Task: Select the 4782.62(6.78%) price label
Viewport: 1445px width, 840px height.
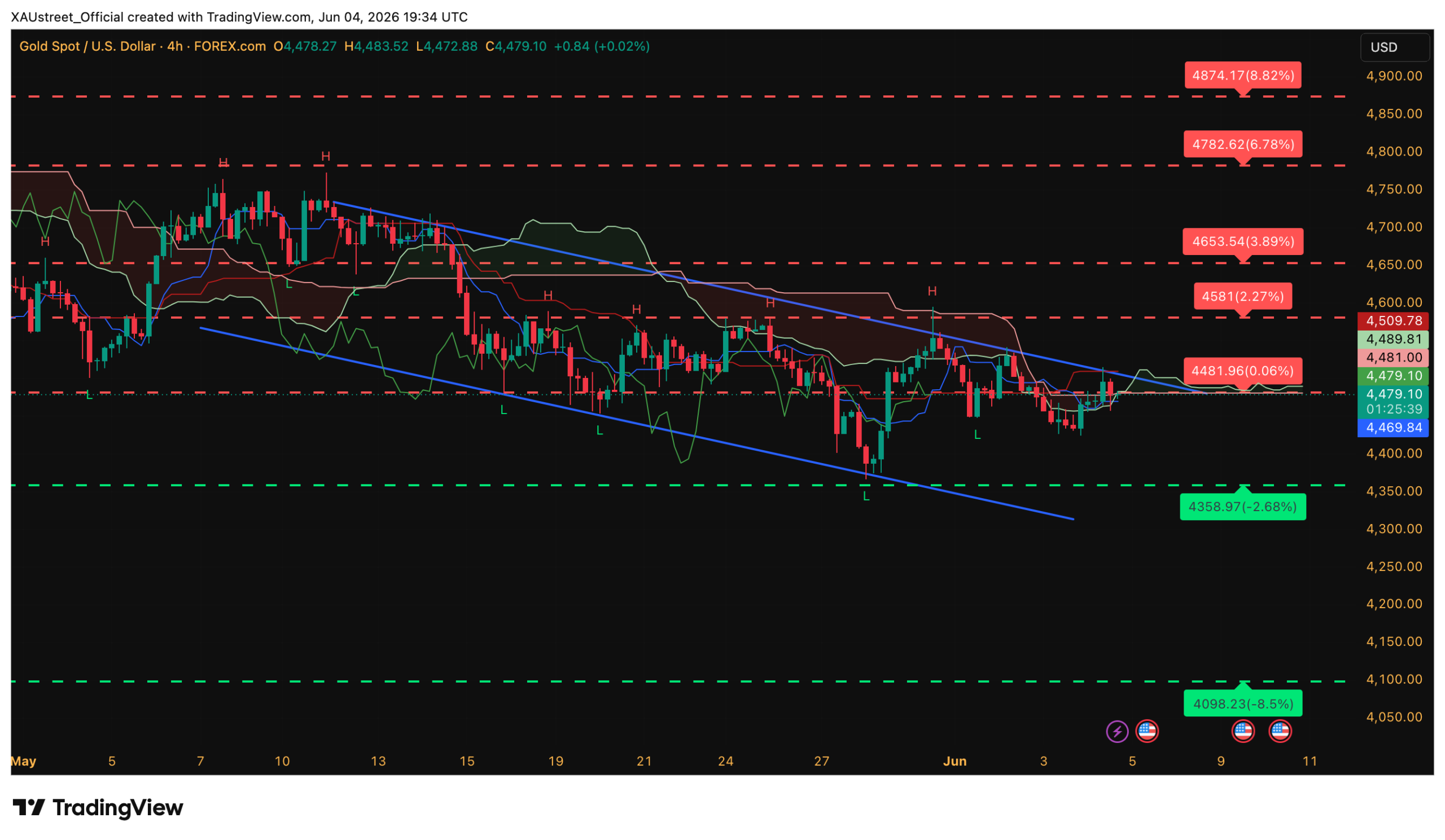Action: 1242,144
